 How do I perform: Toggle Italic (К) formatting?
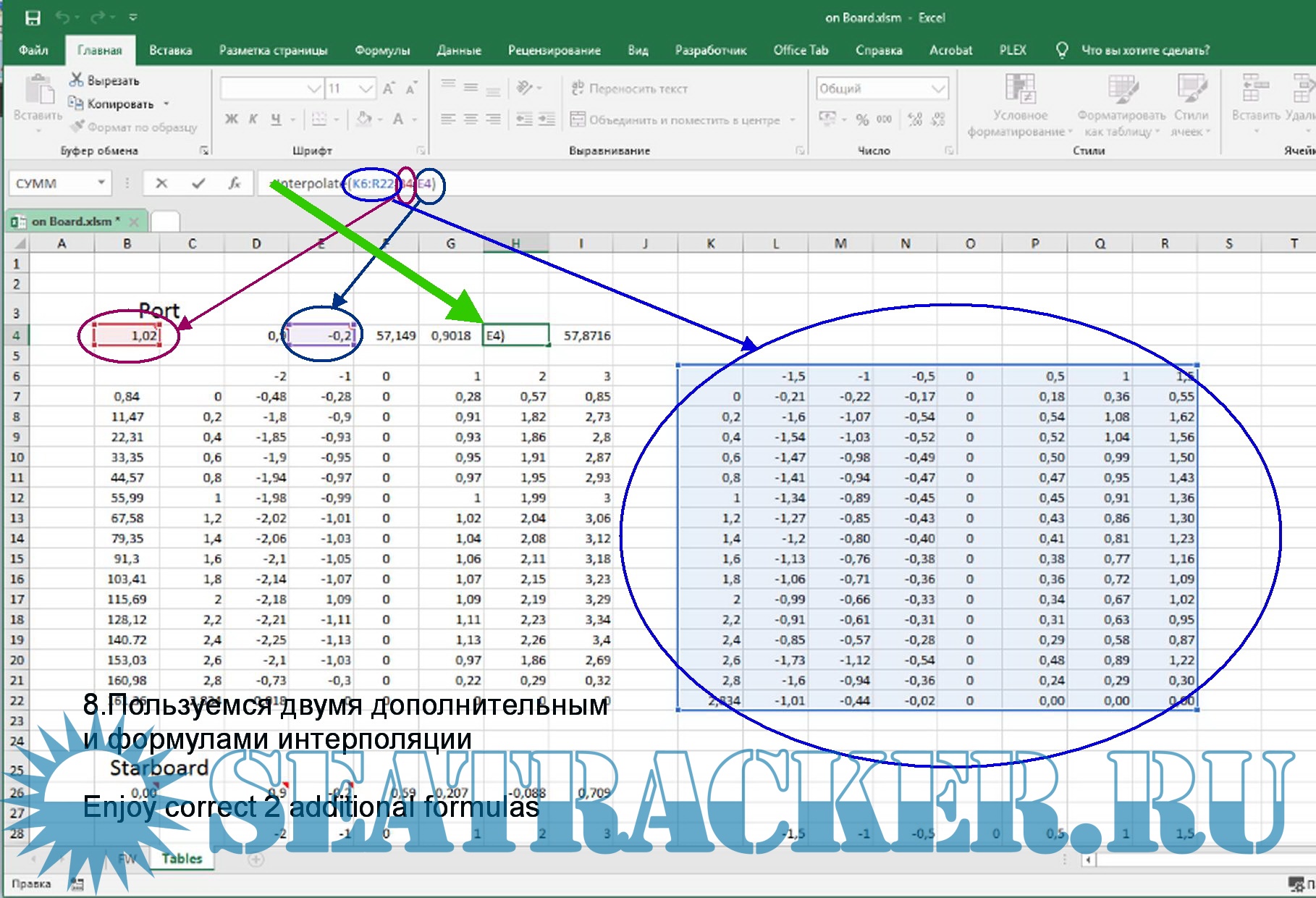click(253, 119)
